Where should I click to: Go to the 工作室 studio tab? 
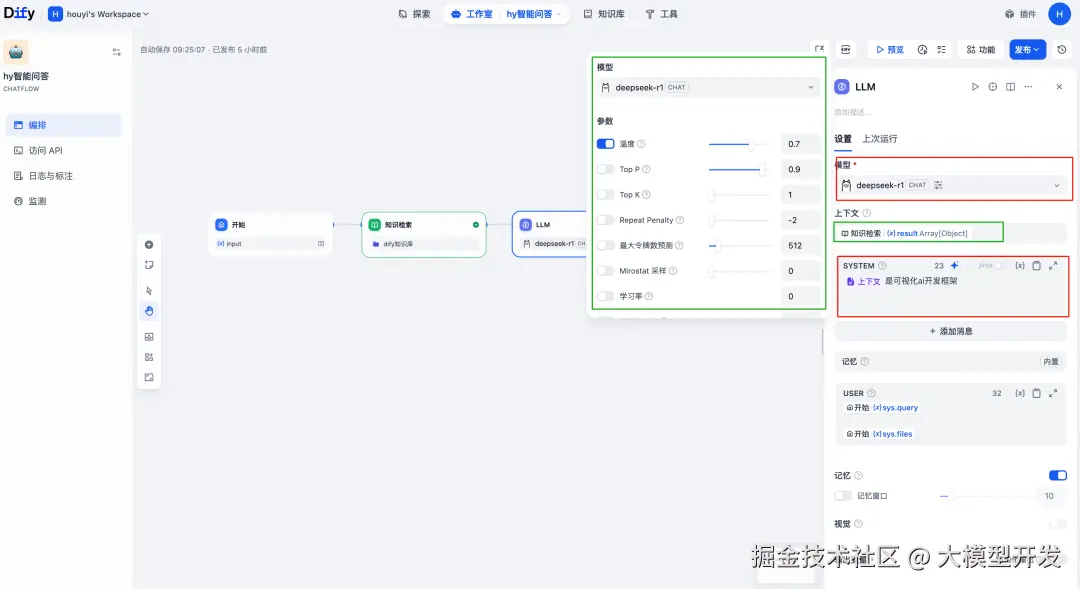[x=472, y=14]
